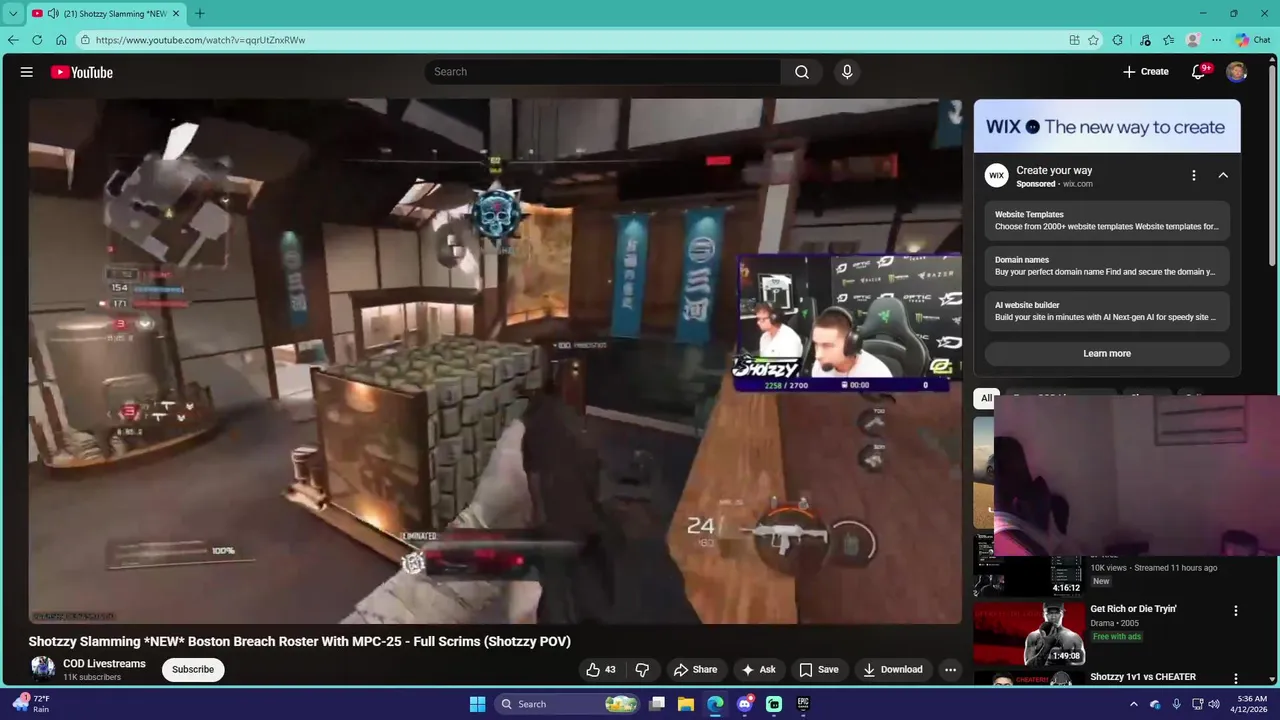1280x720 pixels.
Task: Open Get Rich or Die Tryin' thumbnail
Action: 1029,633
